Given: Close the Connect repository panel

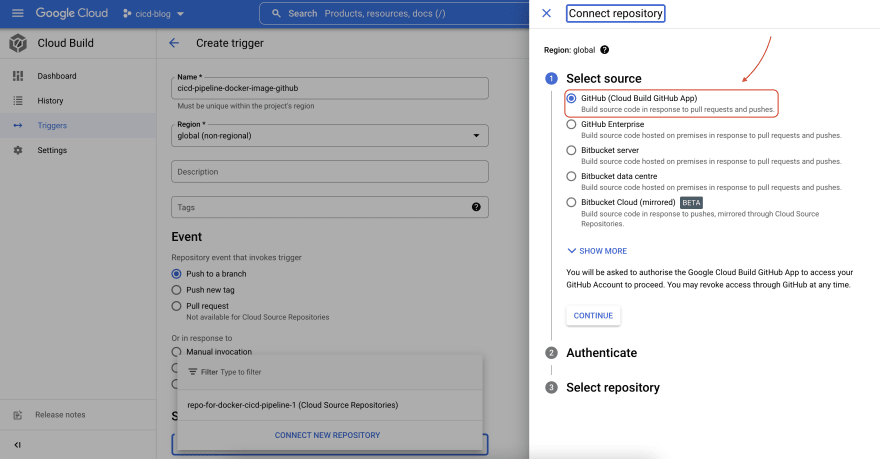Looking at the screenshot, I should point(546,13).
